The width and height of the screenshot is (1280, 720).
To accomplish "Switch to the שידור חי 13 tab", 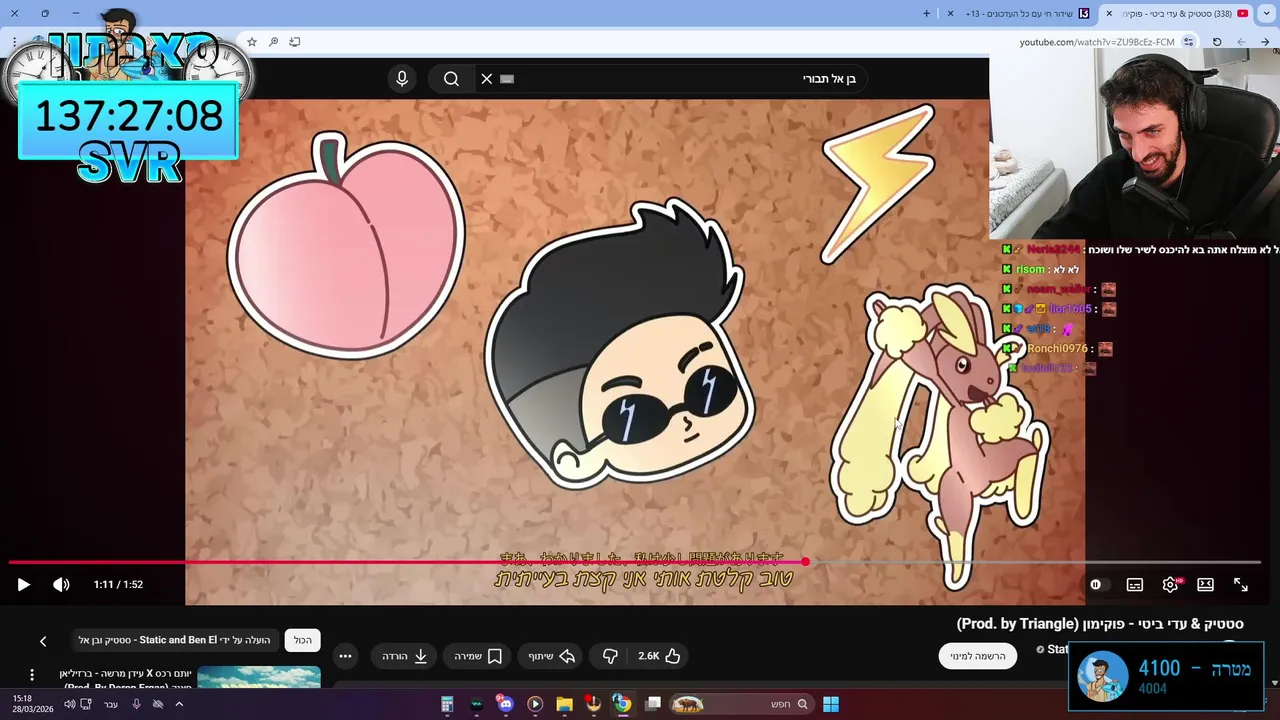I will pos(1018,13).
